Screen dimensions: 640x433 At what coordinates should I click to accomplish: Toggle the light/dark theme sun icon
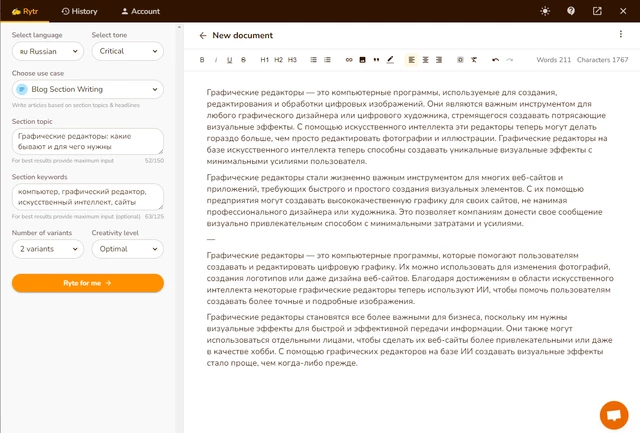pos(545,11)
